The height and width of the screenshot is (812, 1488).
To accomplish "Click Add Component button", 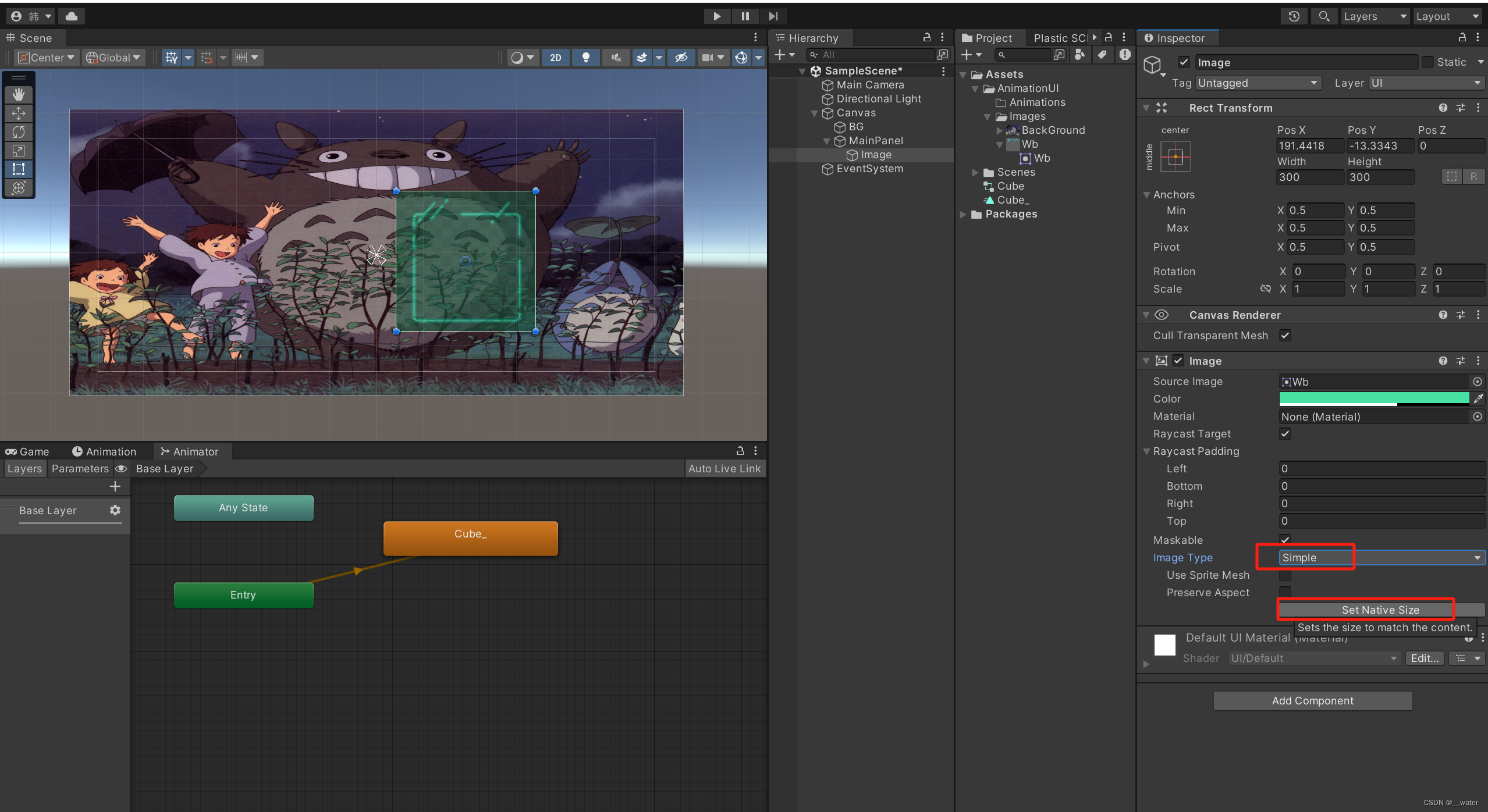I will click(x=1313, y=701).
